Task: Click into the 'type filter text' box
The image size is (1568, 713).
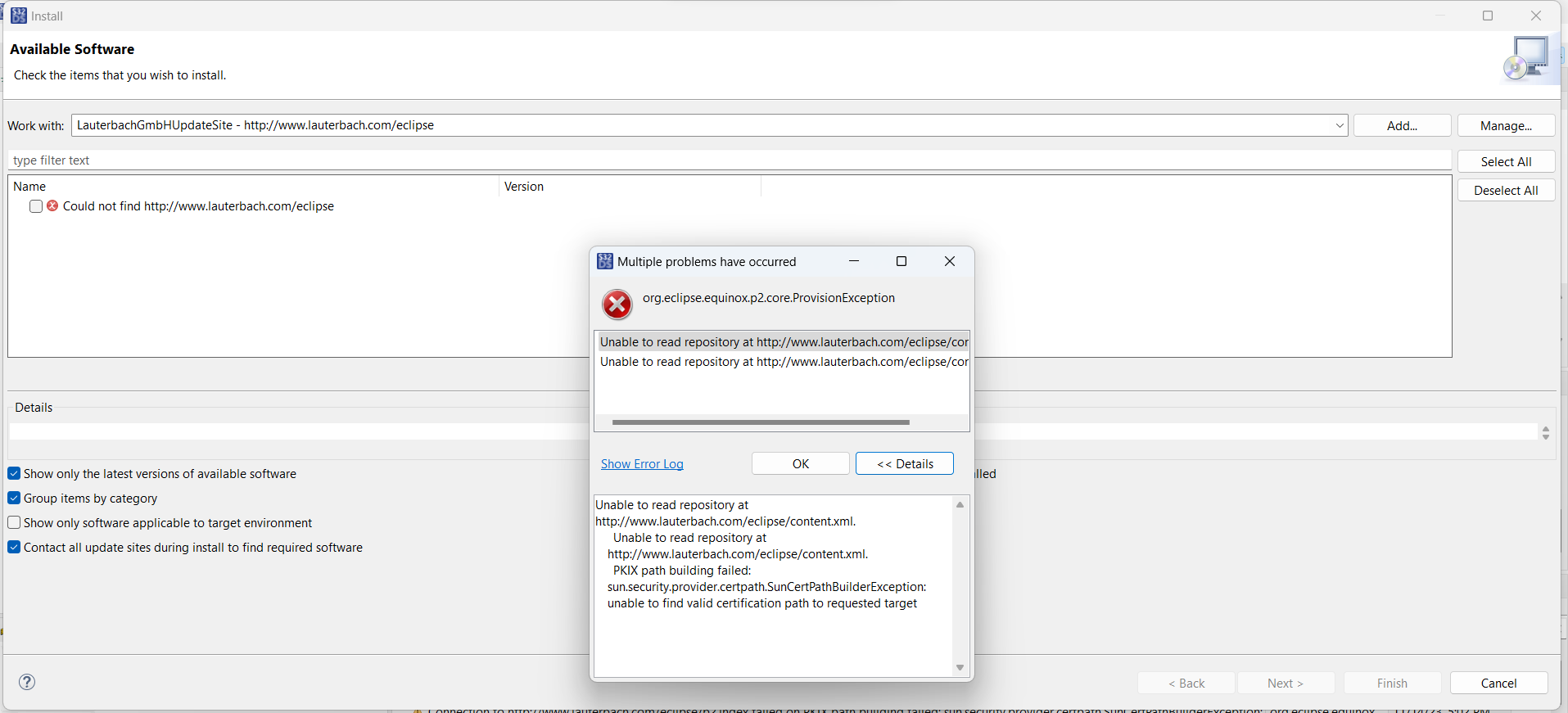Action: click(x=730, y=160)
